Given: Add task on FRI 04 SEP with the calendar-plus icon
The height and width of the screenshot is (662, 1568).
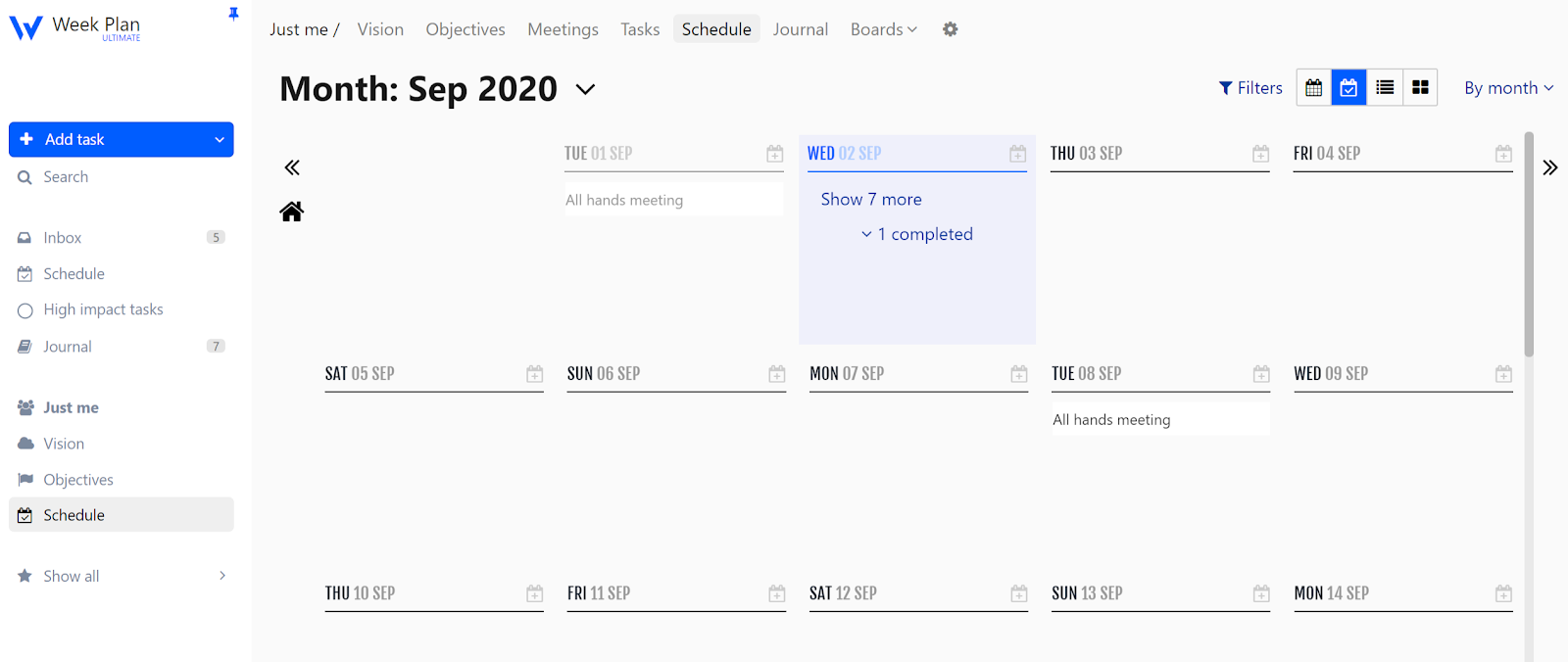Looking at the screenshot, I should pos(1503,154).
